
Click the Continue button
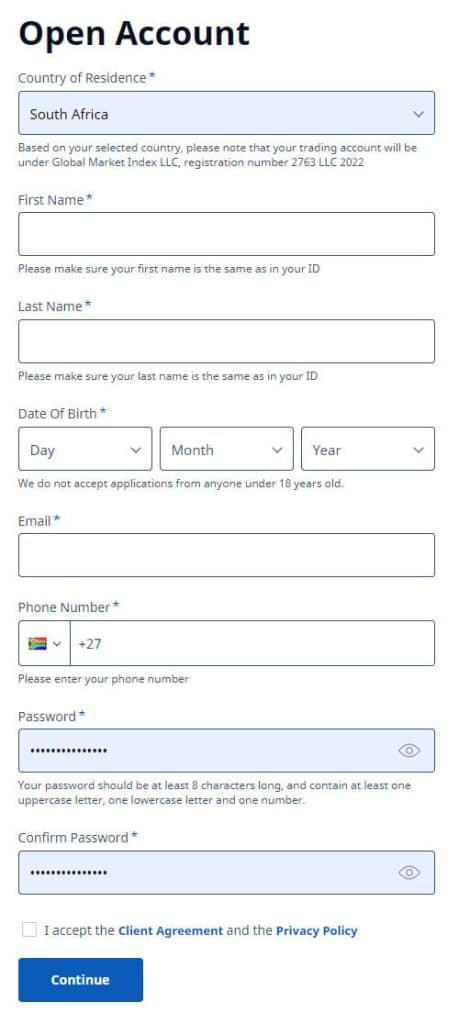point(80,980)
